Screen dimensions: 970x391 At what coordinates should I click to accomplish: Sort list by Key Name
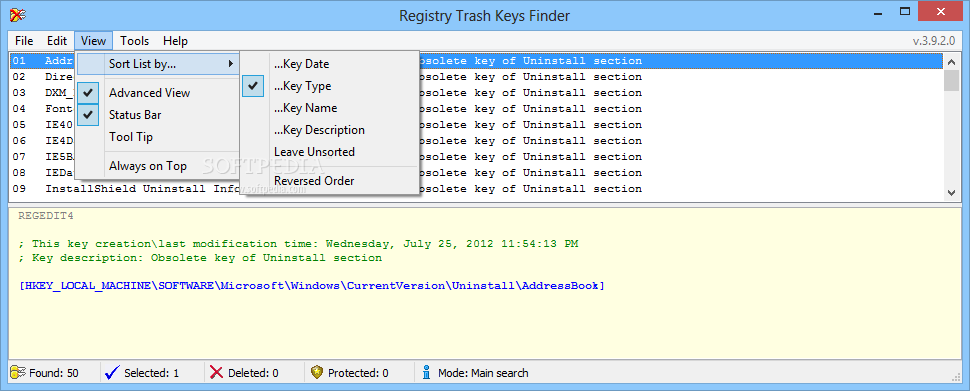point(330,108)
